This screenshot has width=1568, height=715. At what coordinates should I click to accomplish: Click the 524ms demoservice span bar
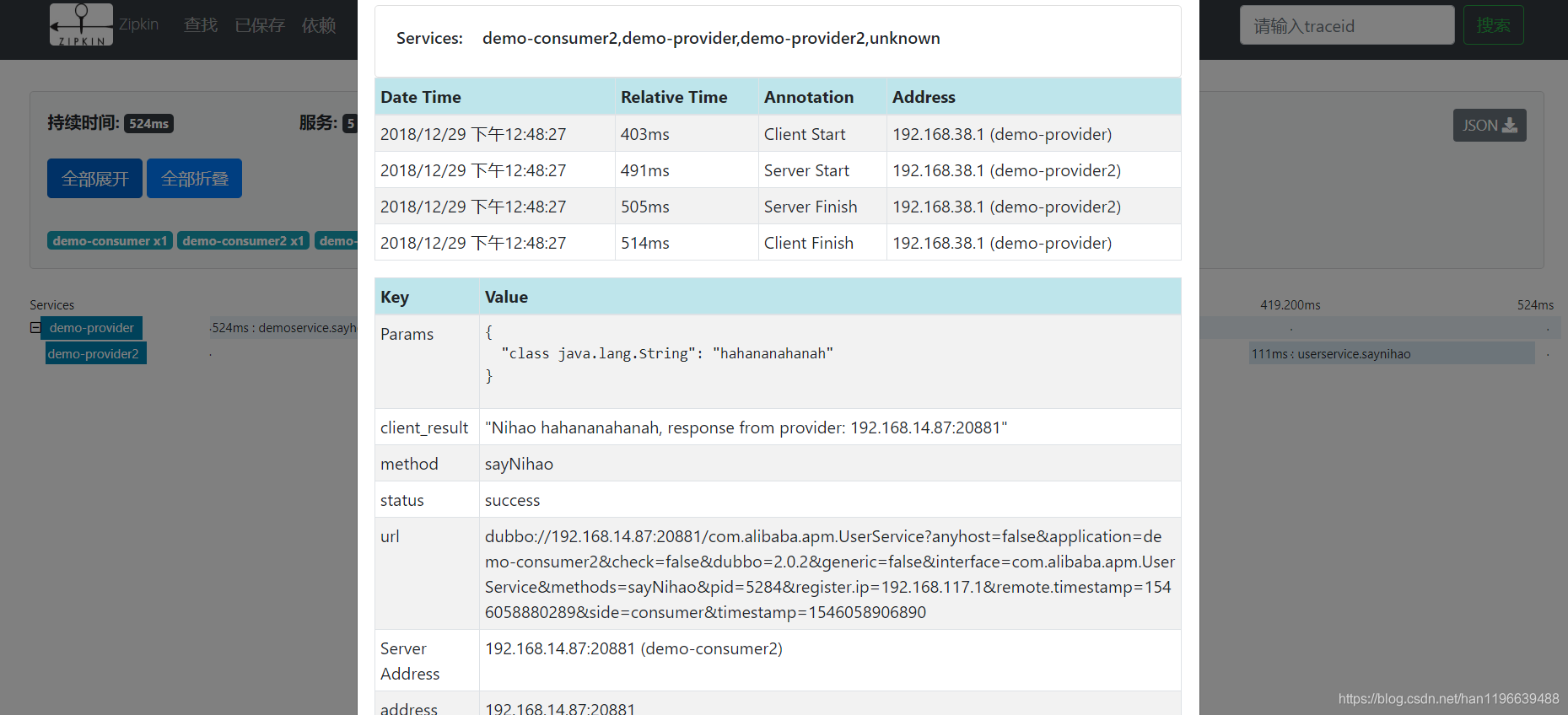click(283, 328)
